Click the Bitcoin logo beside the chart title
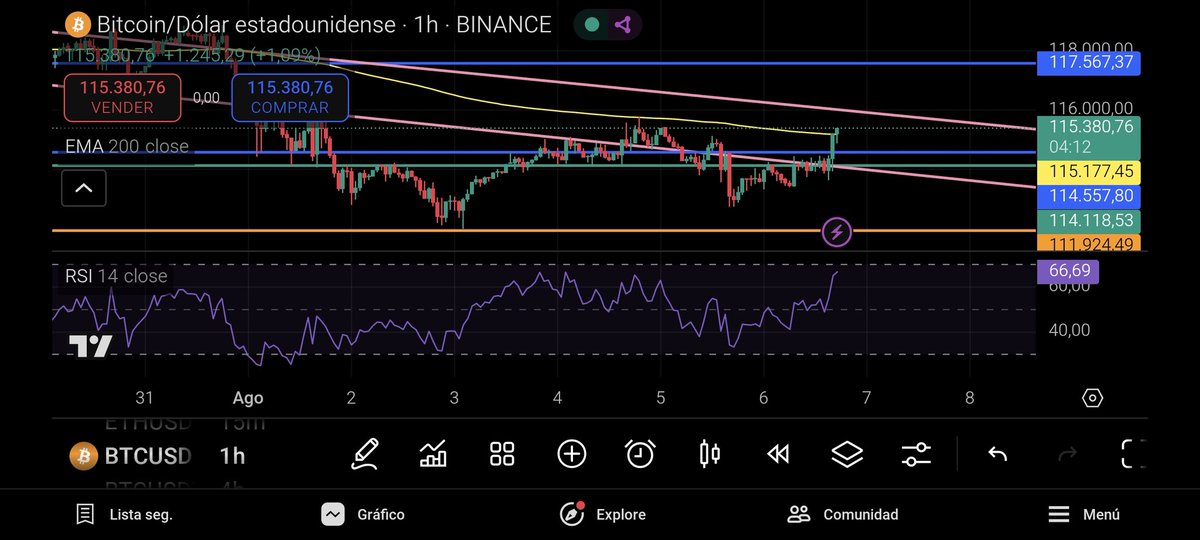Image resolution: width=1200 pixels, height=540 pixels. coord(76,24)
